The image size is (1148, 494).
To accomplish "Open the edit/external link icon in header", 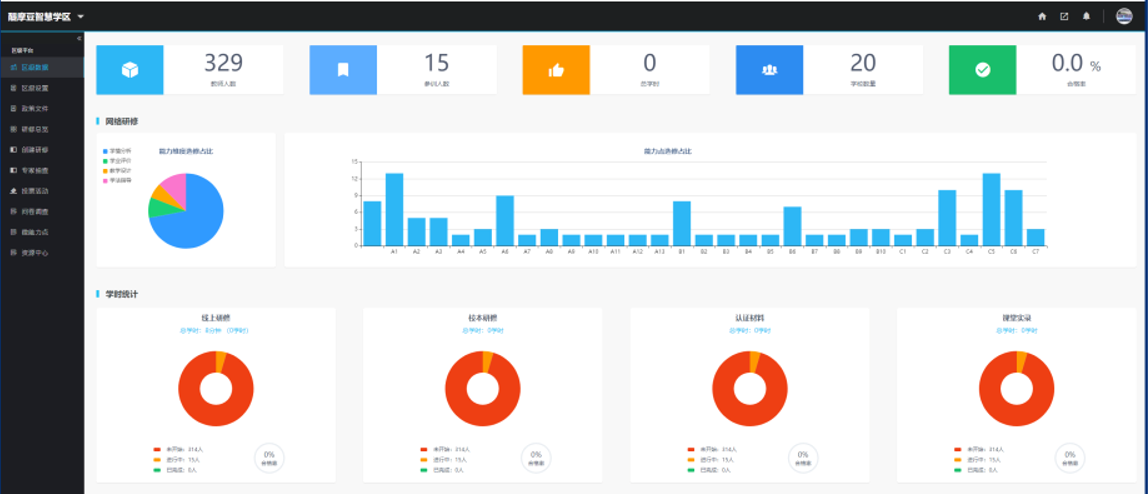I will pyautogui.click(x=1064, y=16).
